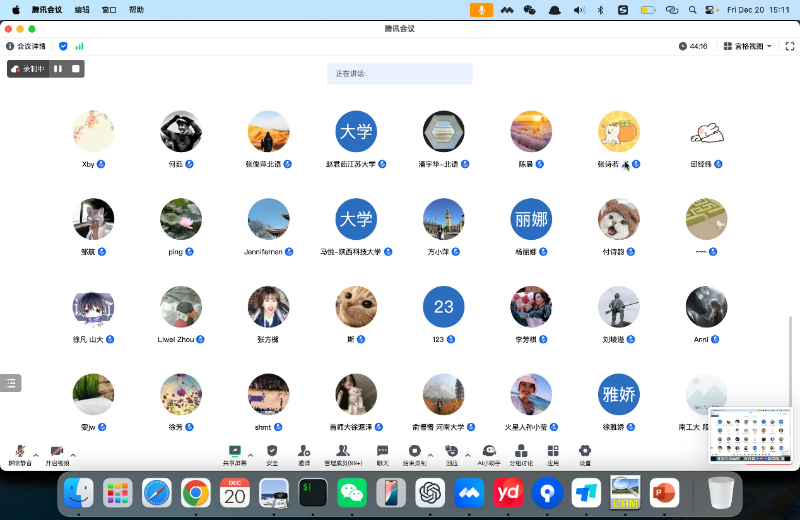Turn on camera with 开启视频

coord(57,455)
